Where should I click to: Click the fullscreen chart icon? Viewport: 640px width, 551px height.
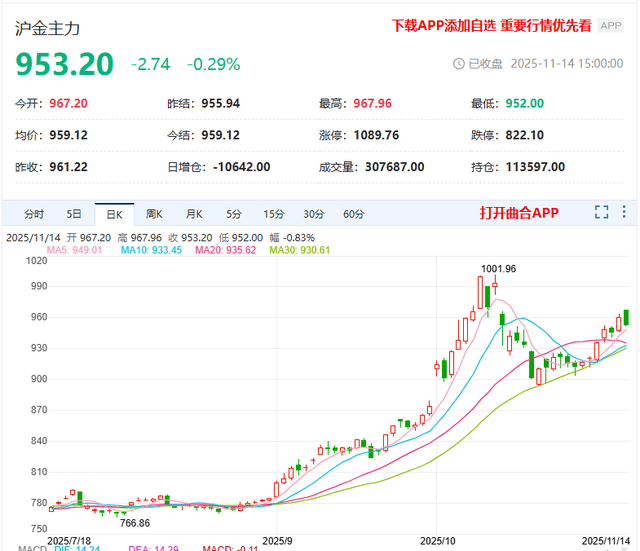(x=602, y=212)
